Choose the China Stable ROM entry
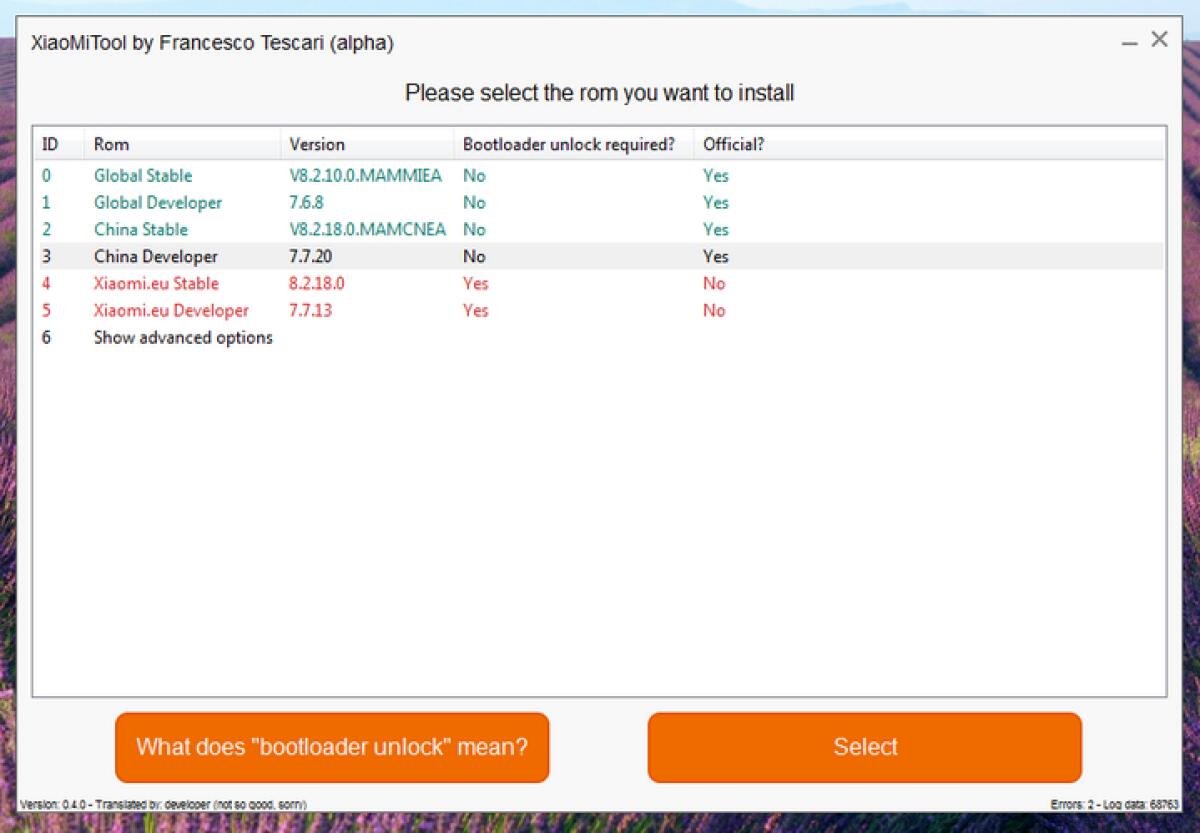 pos(139,229)
